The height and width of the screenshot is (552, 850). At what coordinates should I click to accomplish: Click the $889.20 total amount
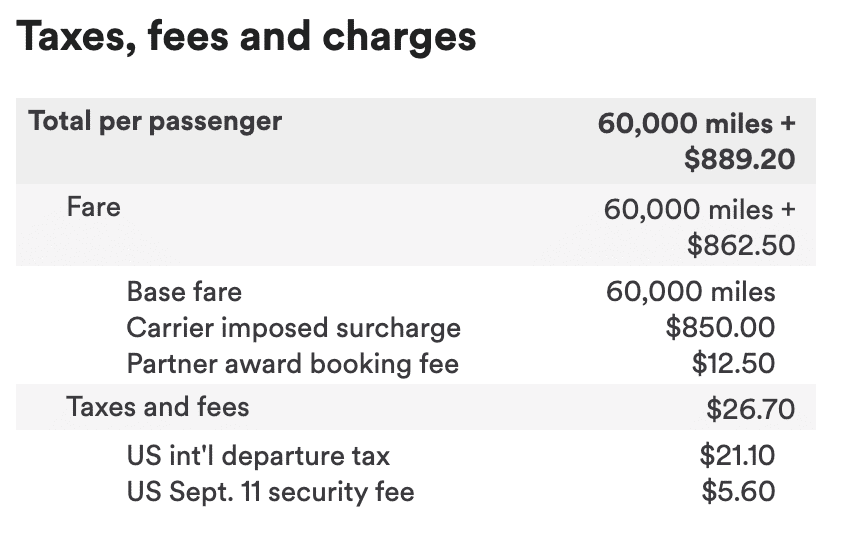pos(739,158)
